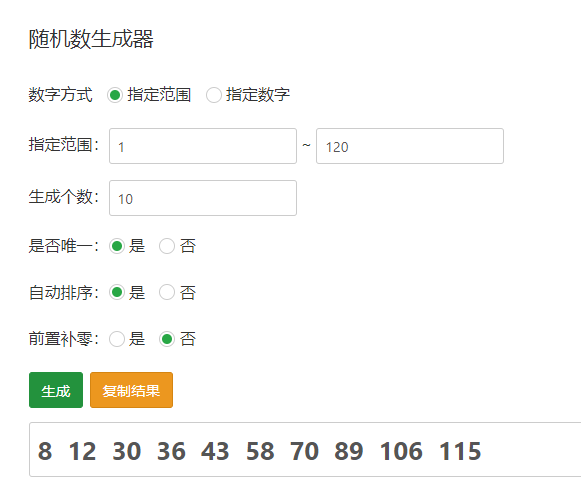Select the 指定数字 radio option
This screenshot has width=581, height=477.
(214, 95)
